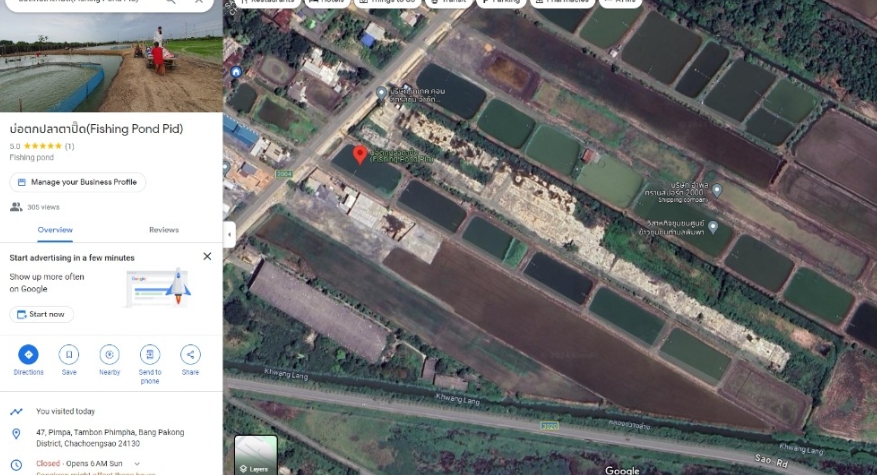
Task: Click the address text 47, Pimpa
Action: [x=110, y=438]
